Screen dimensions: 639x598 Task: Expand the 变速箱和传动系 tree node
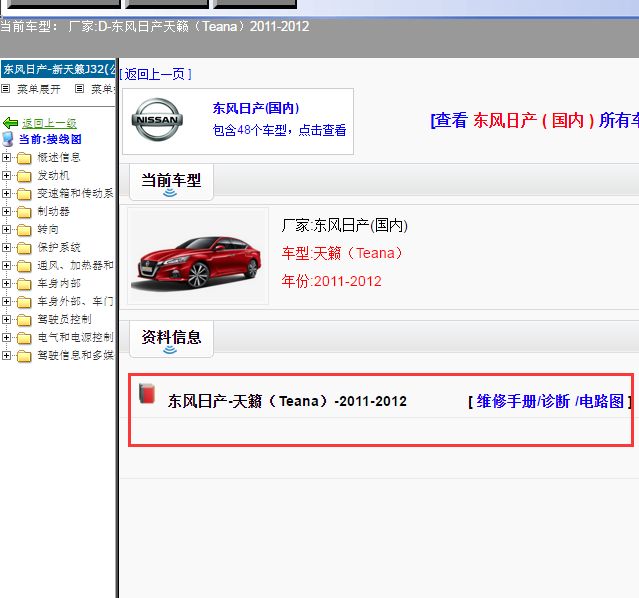click(x=6, y=193)
